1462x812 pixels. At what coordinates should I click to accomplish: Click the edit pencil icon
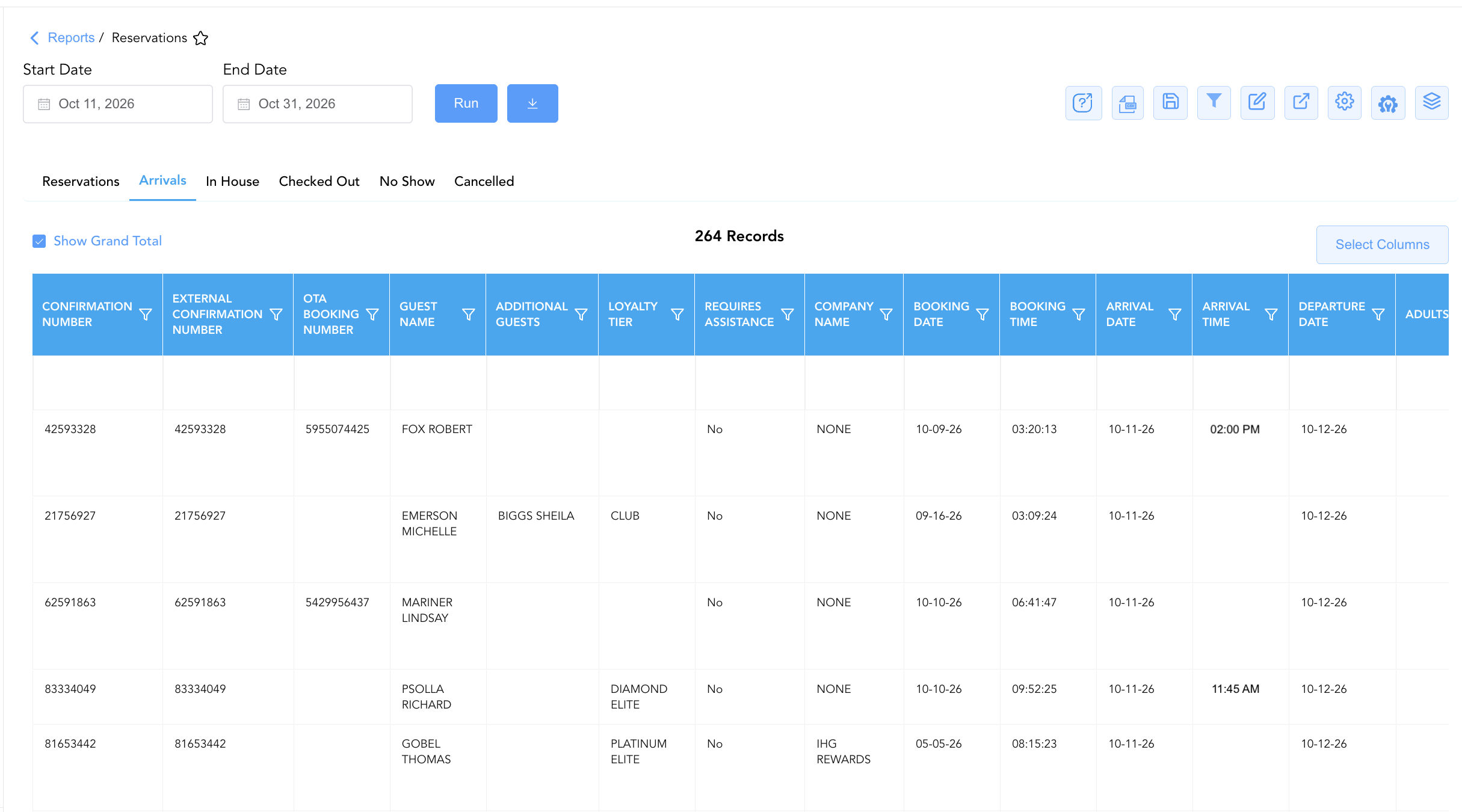(1257, 103)
